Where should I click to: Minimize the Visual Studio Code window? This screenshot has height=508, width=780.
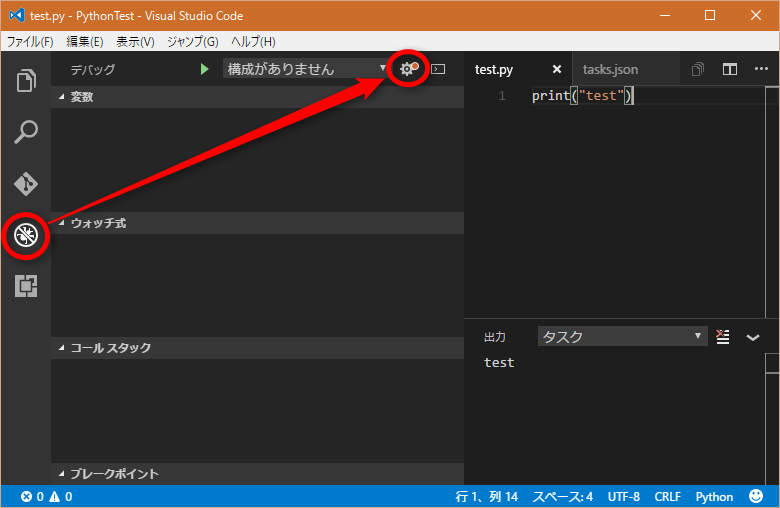(665, 15)
